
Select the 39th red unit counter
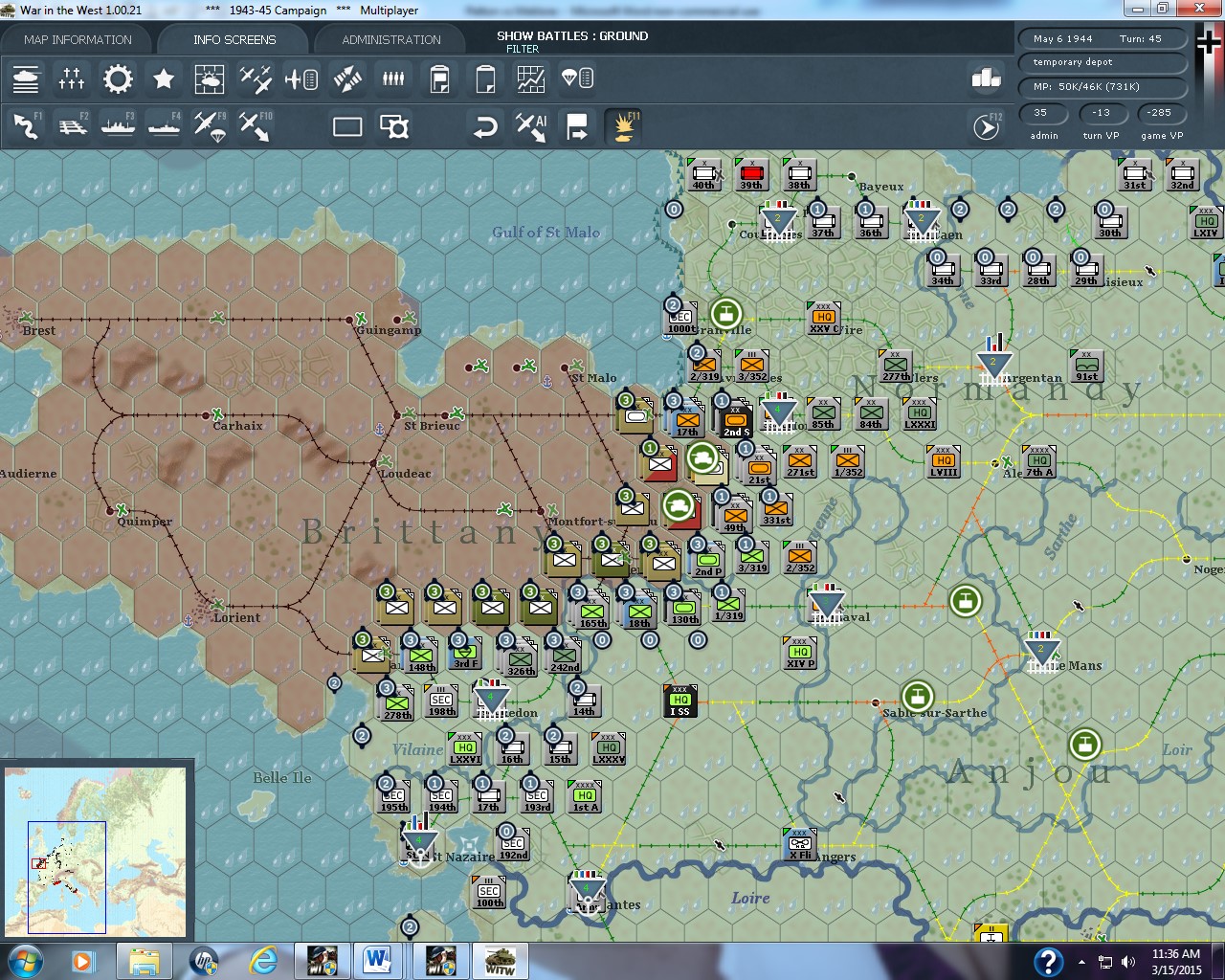[x=752, y=174]
